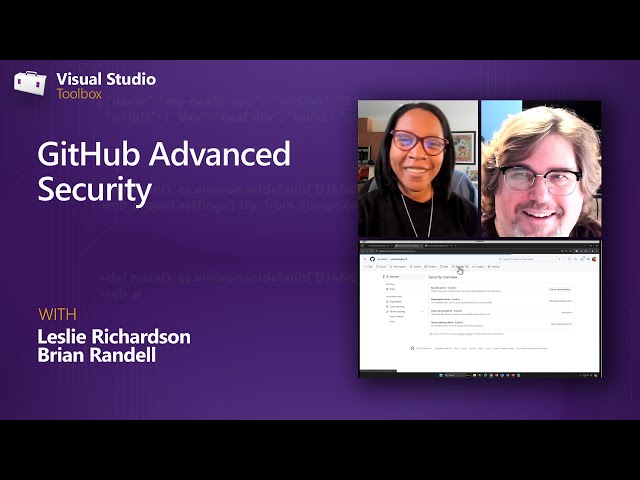The height and width of the screenshot is (480, 640).
Task: Open the Insights tab in repo navigation
Action: pyautogui.click(x=478, y=267)
